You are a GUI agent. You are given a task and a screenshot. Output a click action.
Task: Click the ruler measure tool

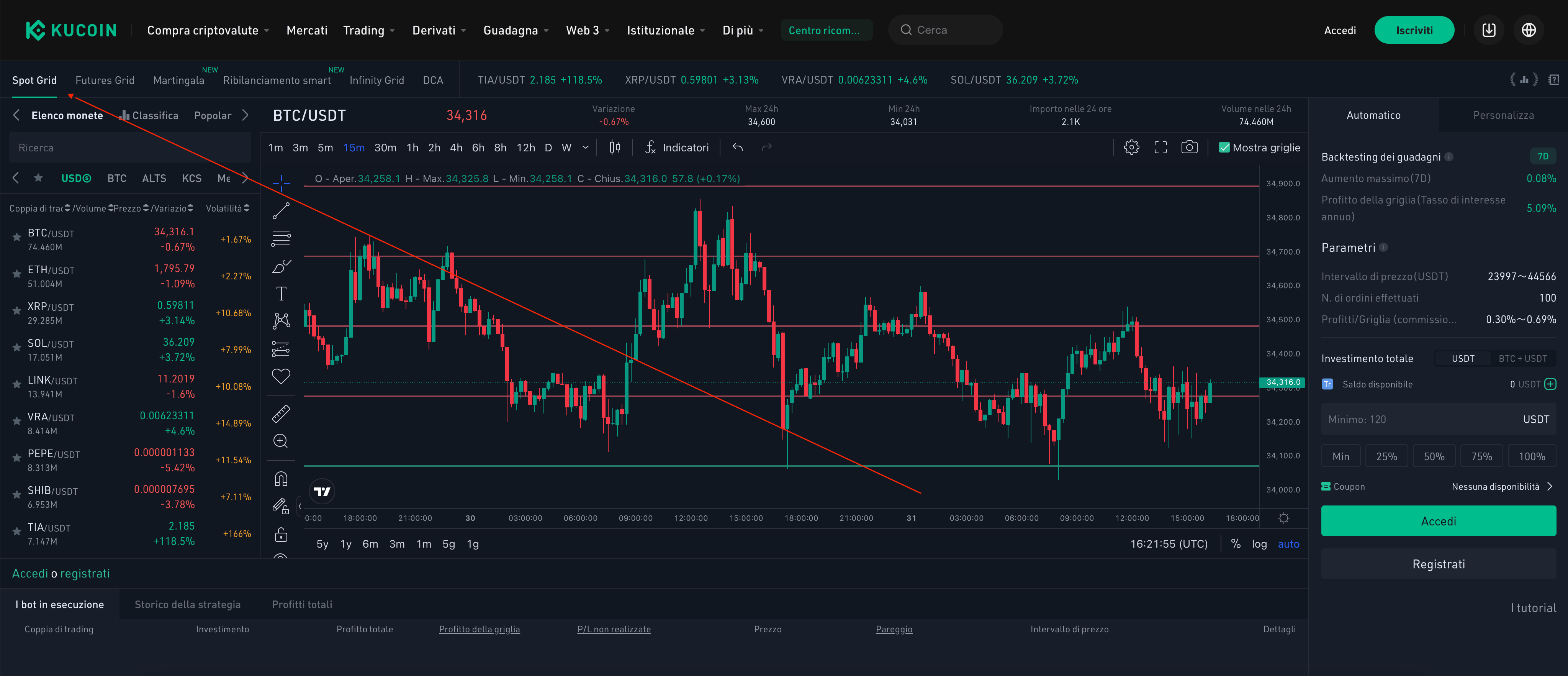coord(281,414)
